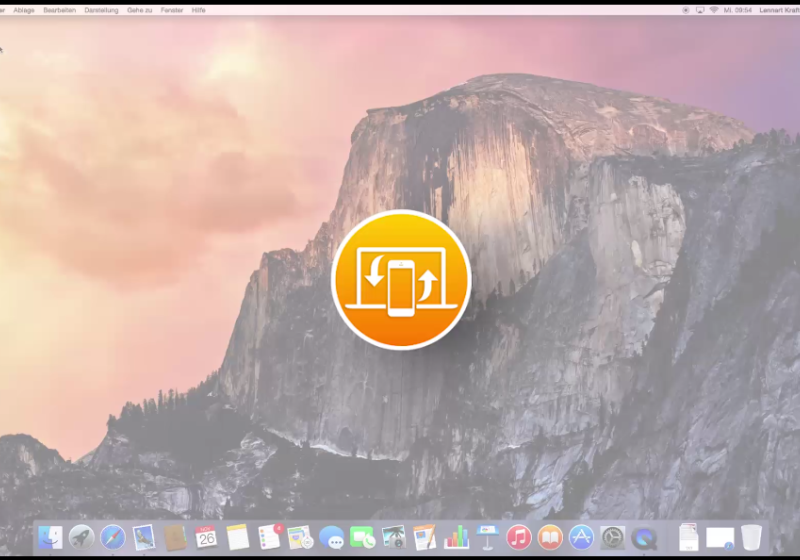Open the Darstellung menu
The image size is (800, 560).
[102, 10]
